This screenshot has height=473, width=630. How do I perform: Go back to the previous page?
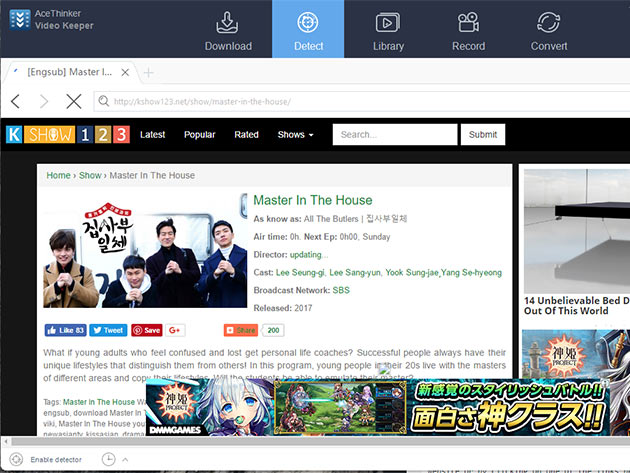pos(16,101)
